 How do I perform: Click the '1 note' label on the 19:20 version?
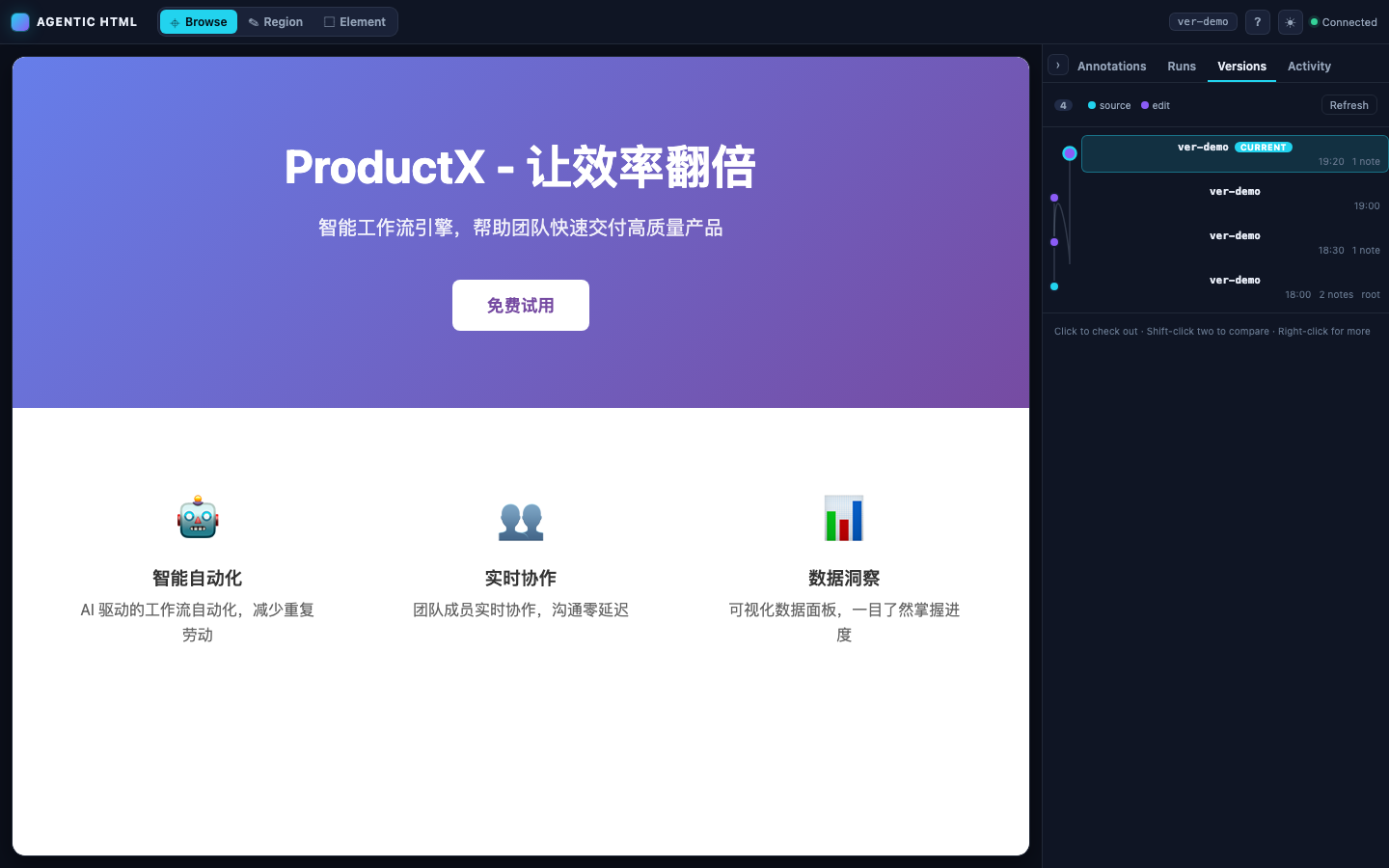(x=1366, y=162)
